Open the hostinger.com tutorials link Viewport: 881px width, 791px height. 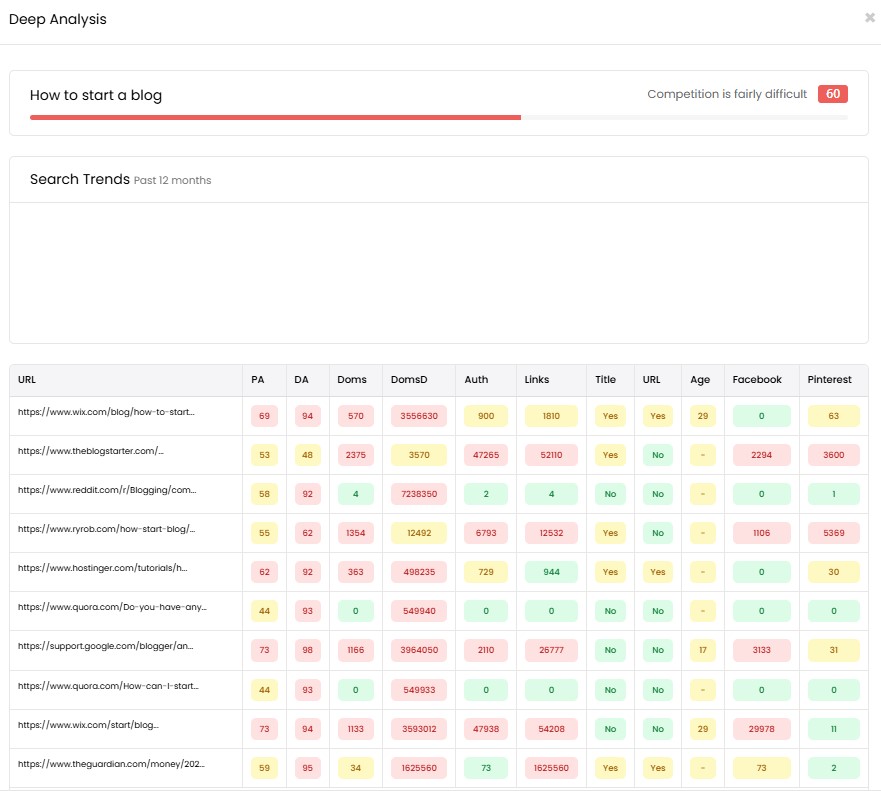tap(102, 568)
